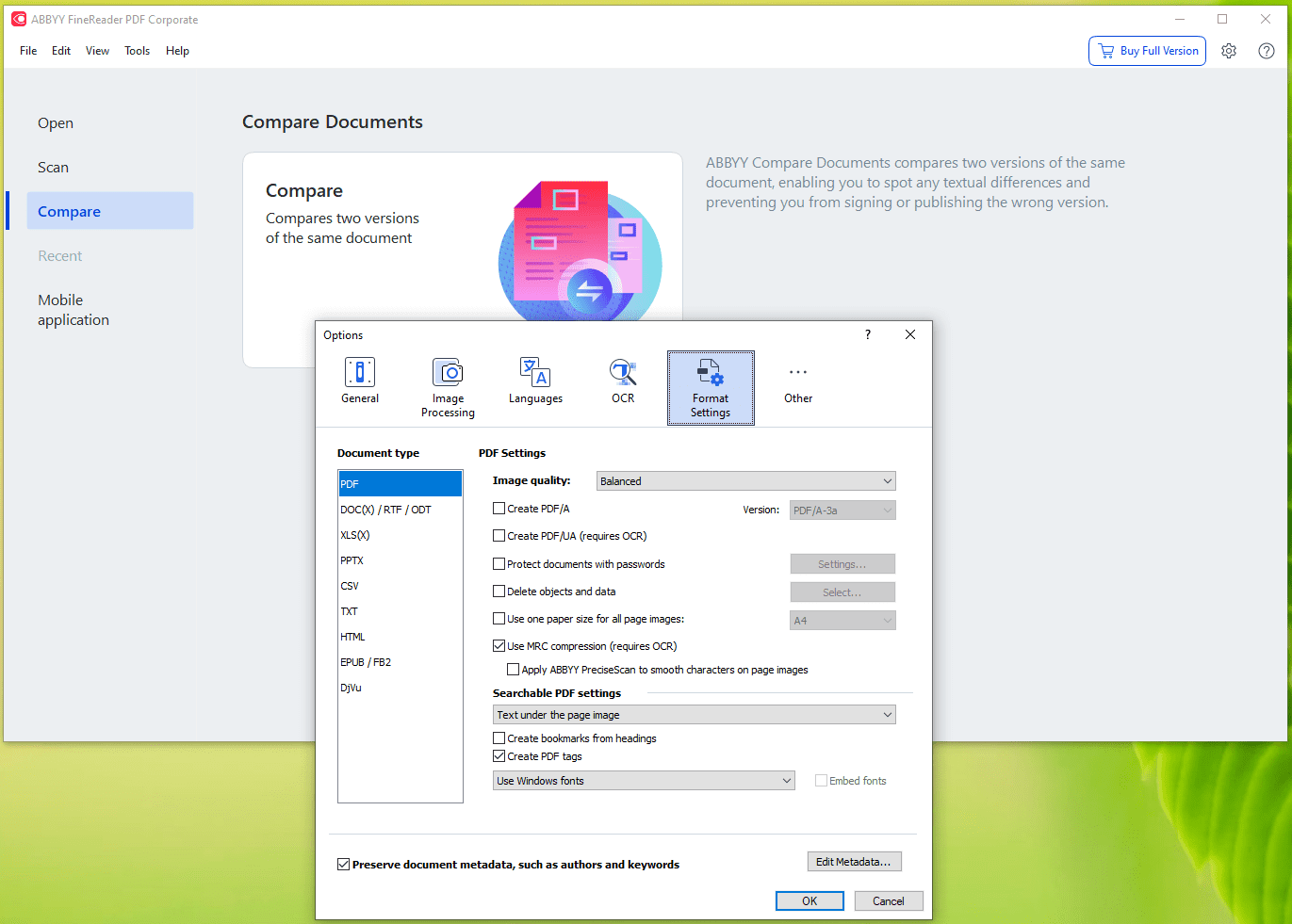Image resolution: width=1292 pixels, height=924 pixels.
Task: Open the View menu
Action: coord(97,51)
